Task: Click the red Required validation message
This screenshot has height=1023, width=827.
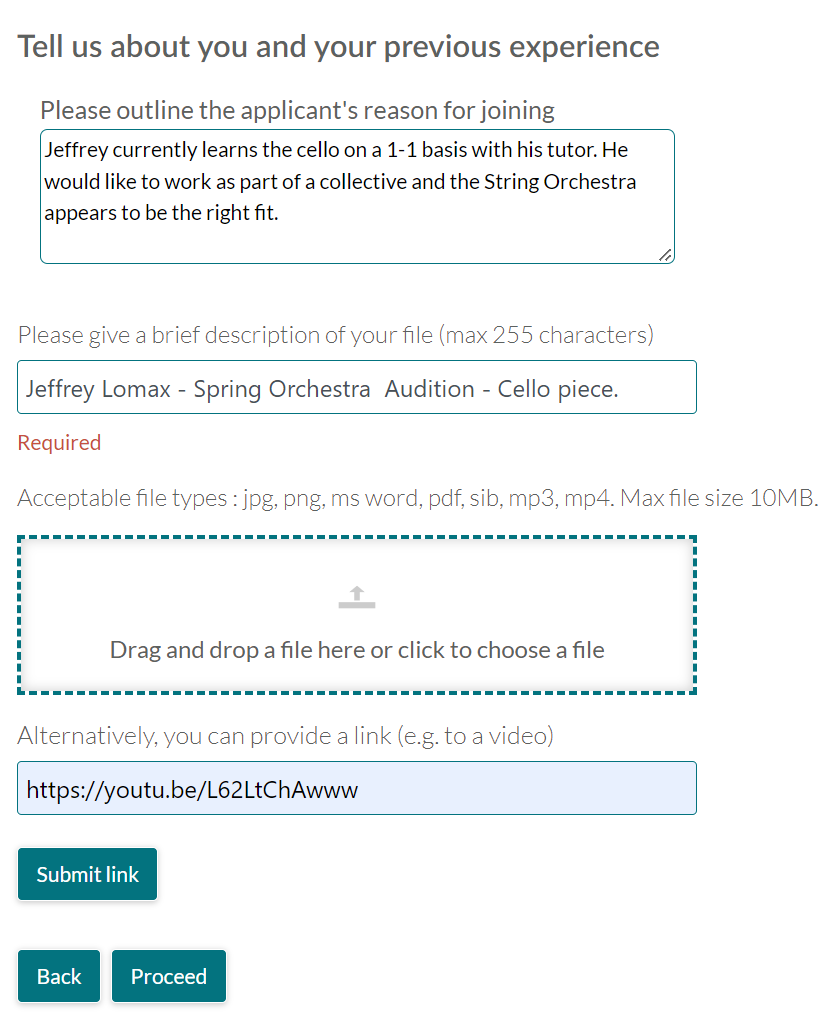Action: [x=59, y=442]
